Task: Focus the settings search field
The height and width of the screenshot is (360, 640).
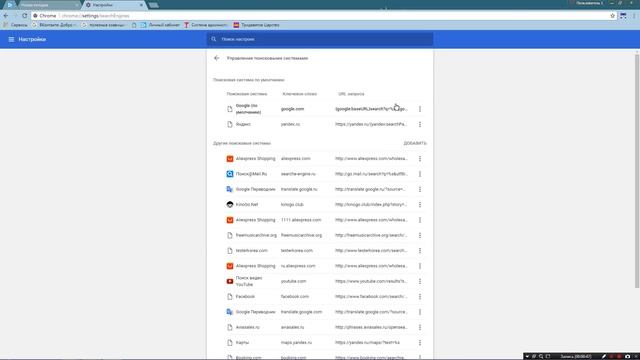Action: click(x=320, y=39)
